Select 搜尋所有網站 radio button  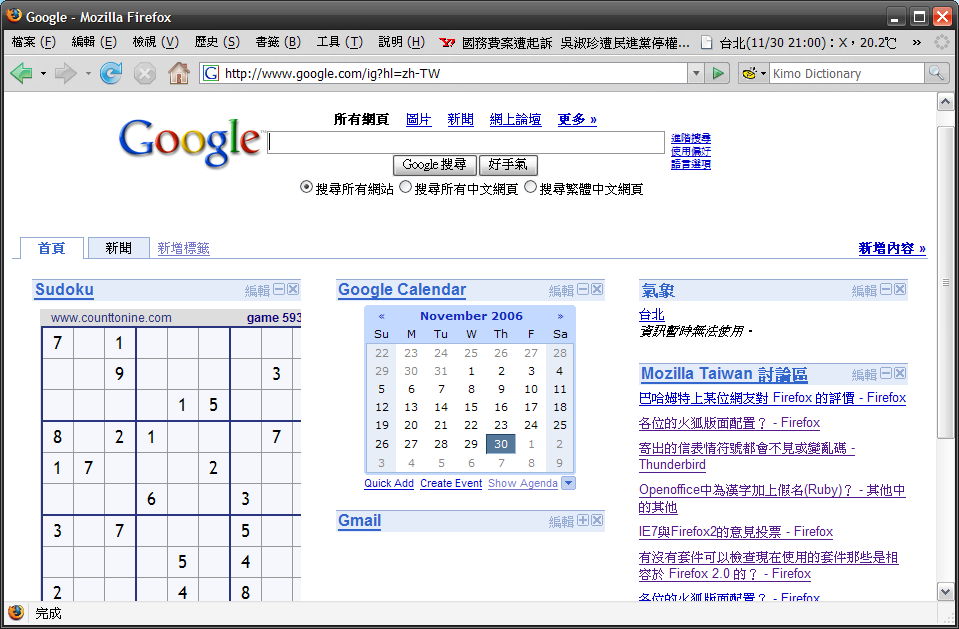click(x=307, y=187)
